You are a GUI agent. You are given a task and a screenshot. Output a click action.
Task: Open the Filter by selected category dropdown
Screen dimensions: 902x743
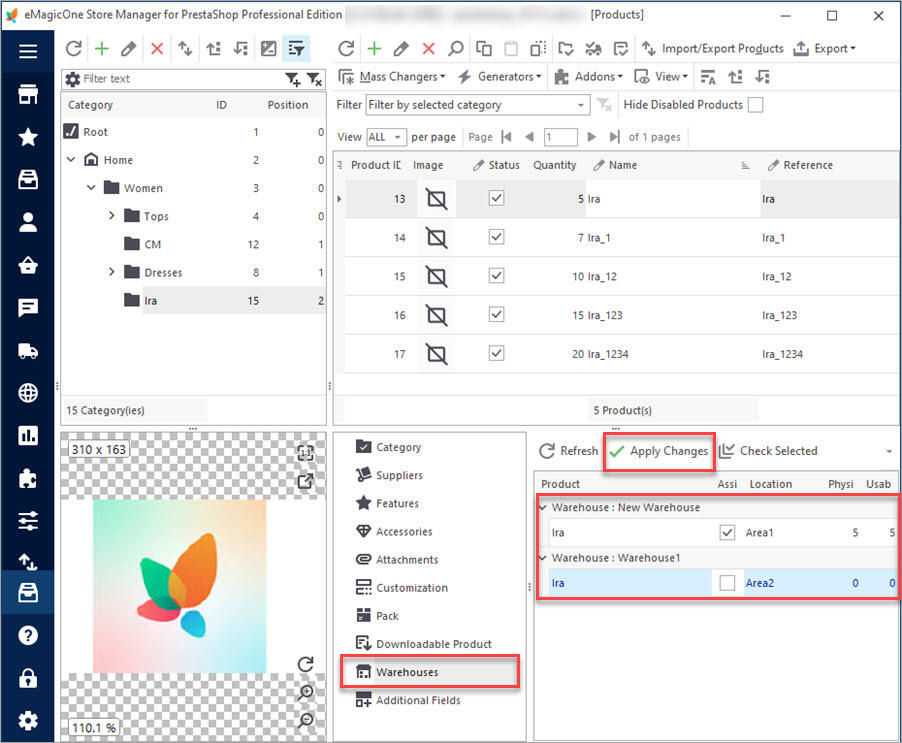478,105
